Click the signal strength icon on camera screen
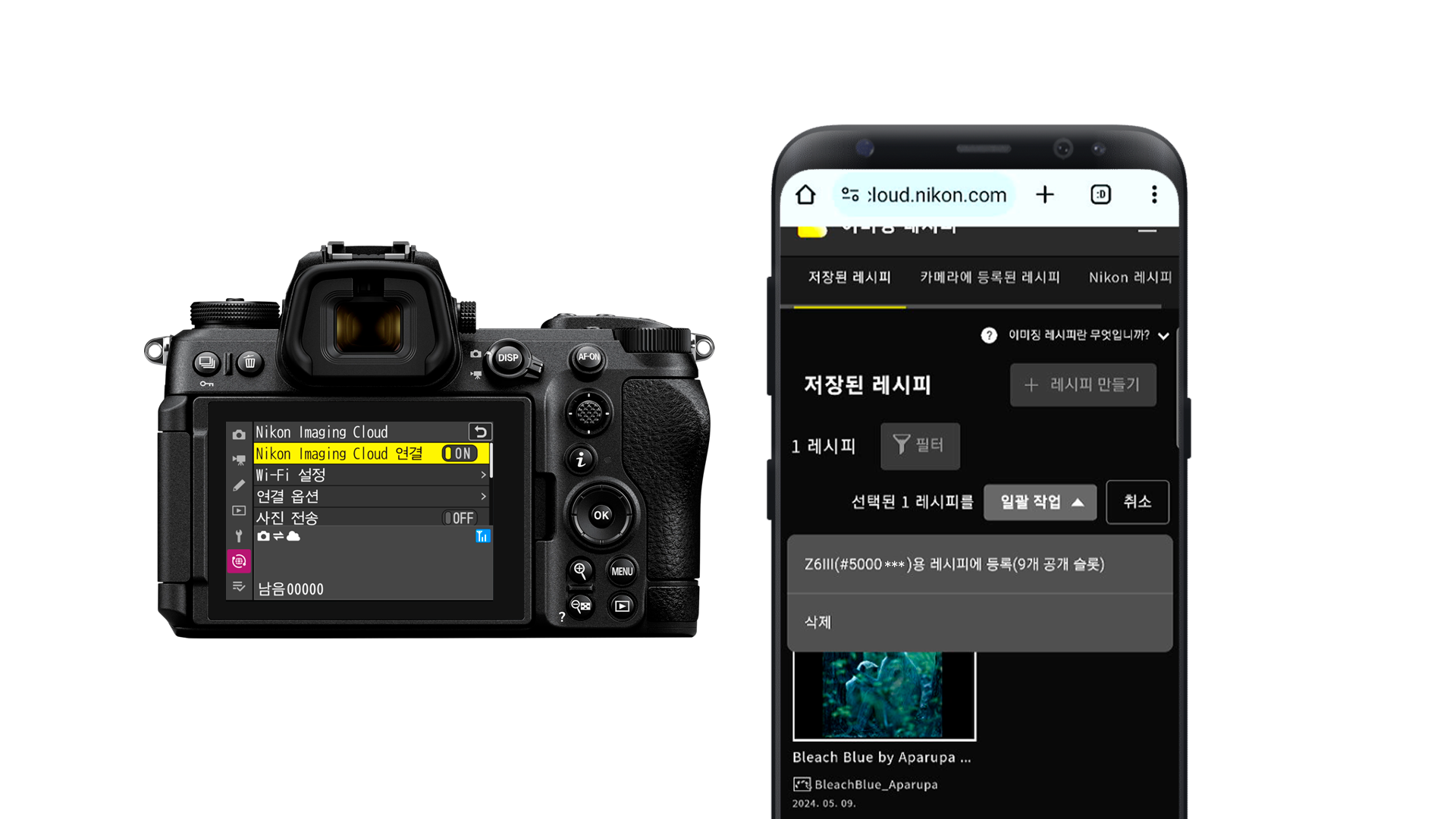 (x=482, y=536)
